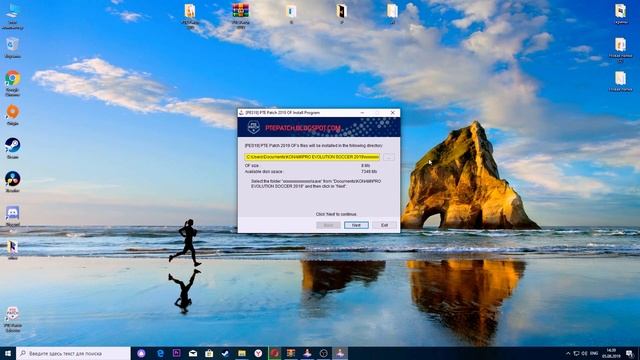Open the Windows Start menu
Viewport: 640px width, 360px height.
8,353
